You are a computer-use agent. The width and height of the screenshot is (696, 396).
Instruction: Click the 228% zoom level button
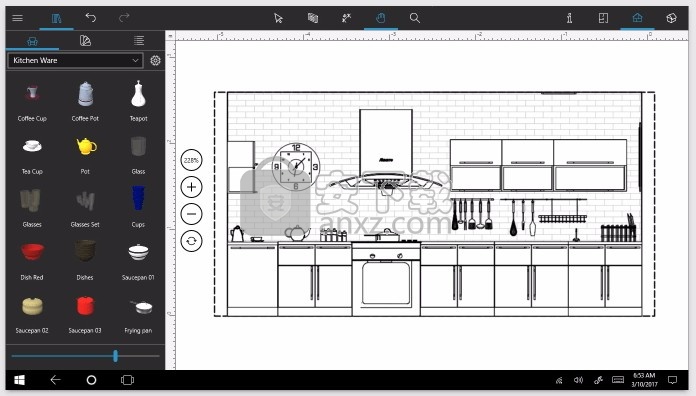point(191,160)
